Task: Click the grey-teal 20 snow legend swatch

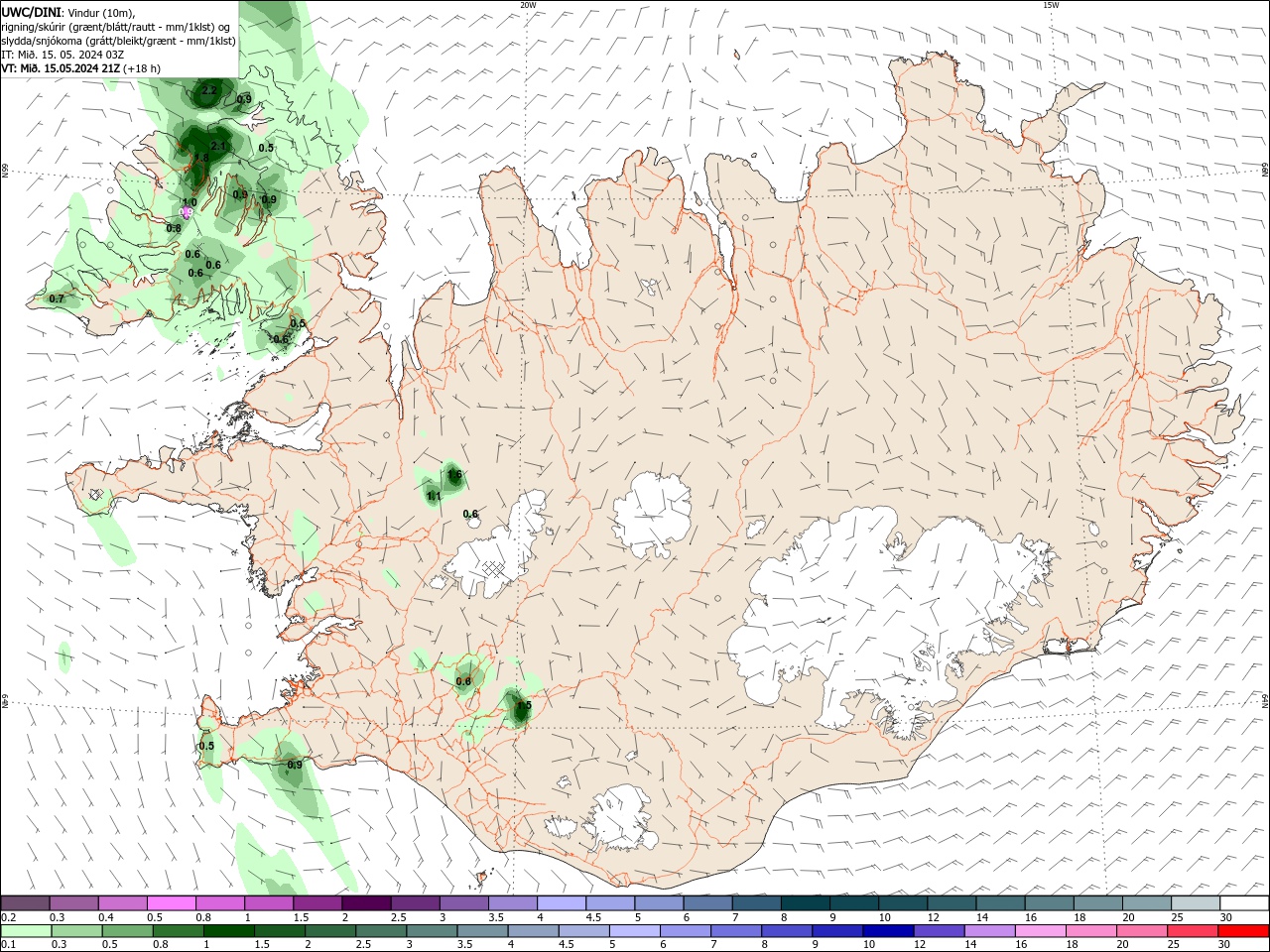Action: pos(1147,903)
